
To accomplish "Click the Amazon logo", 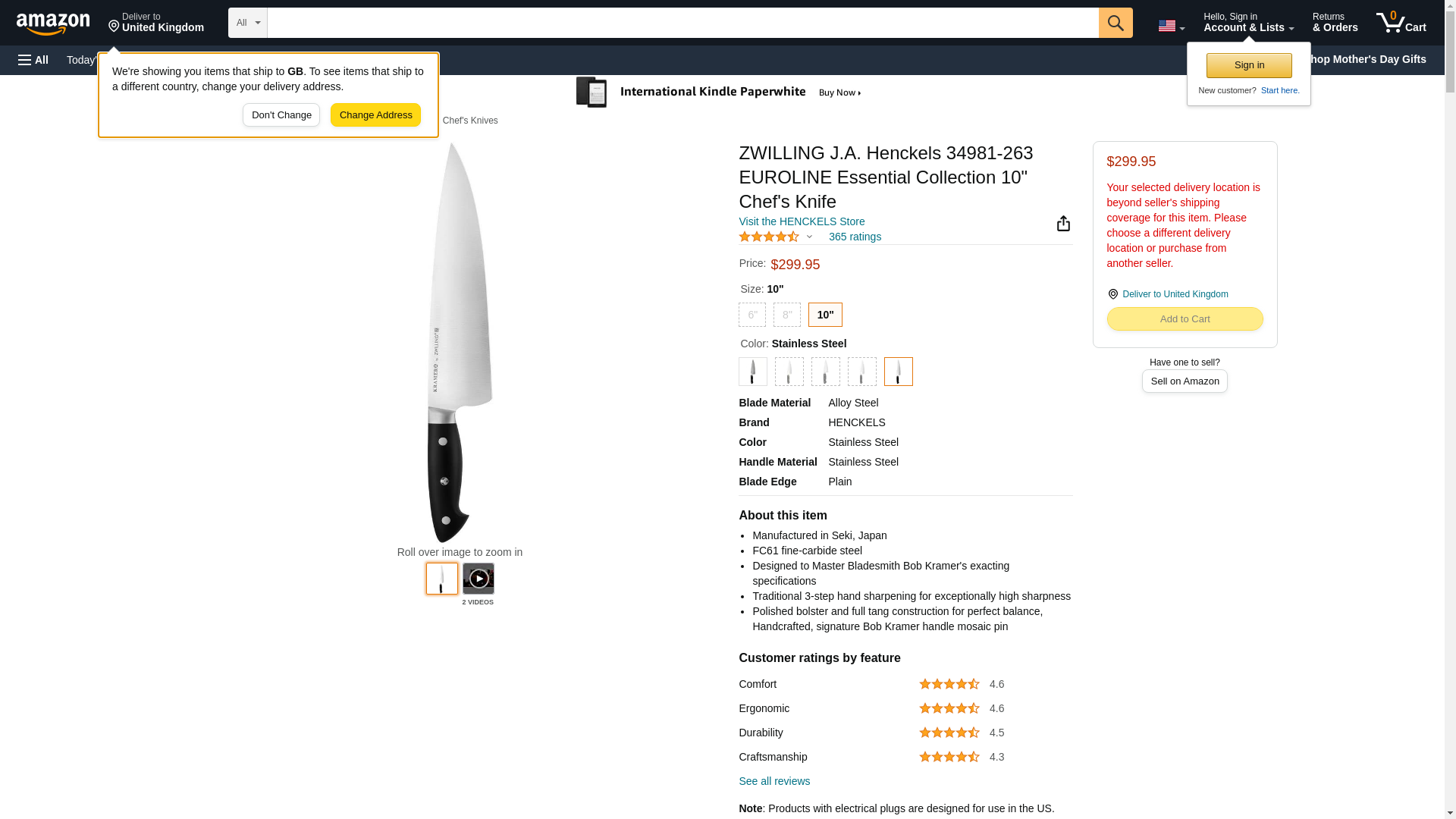I will (53, 24).
